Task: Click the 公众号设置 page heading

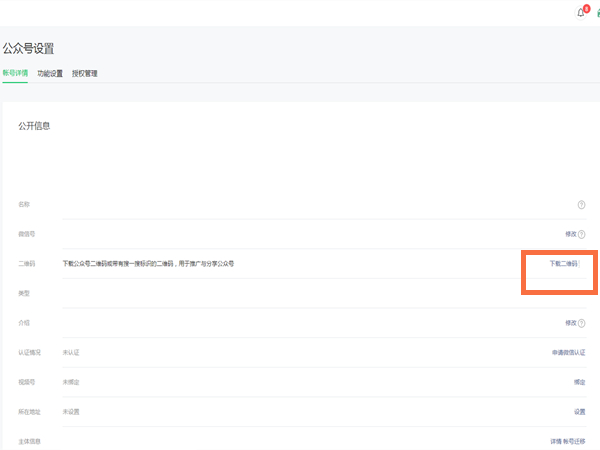Action: (28, 47)
